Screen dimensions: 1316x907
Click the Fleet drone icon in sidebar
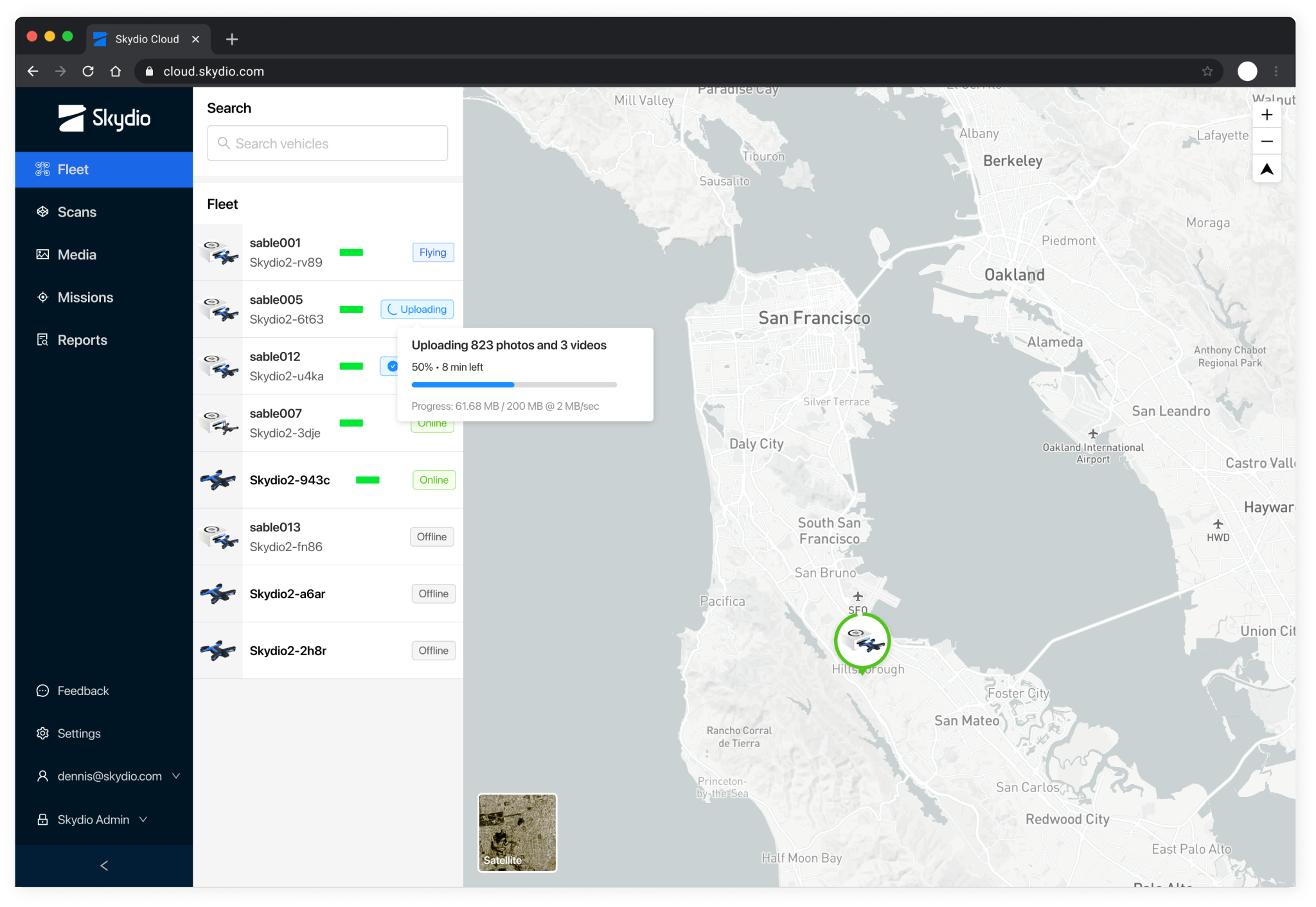42,169
